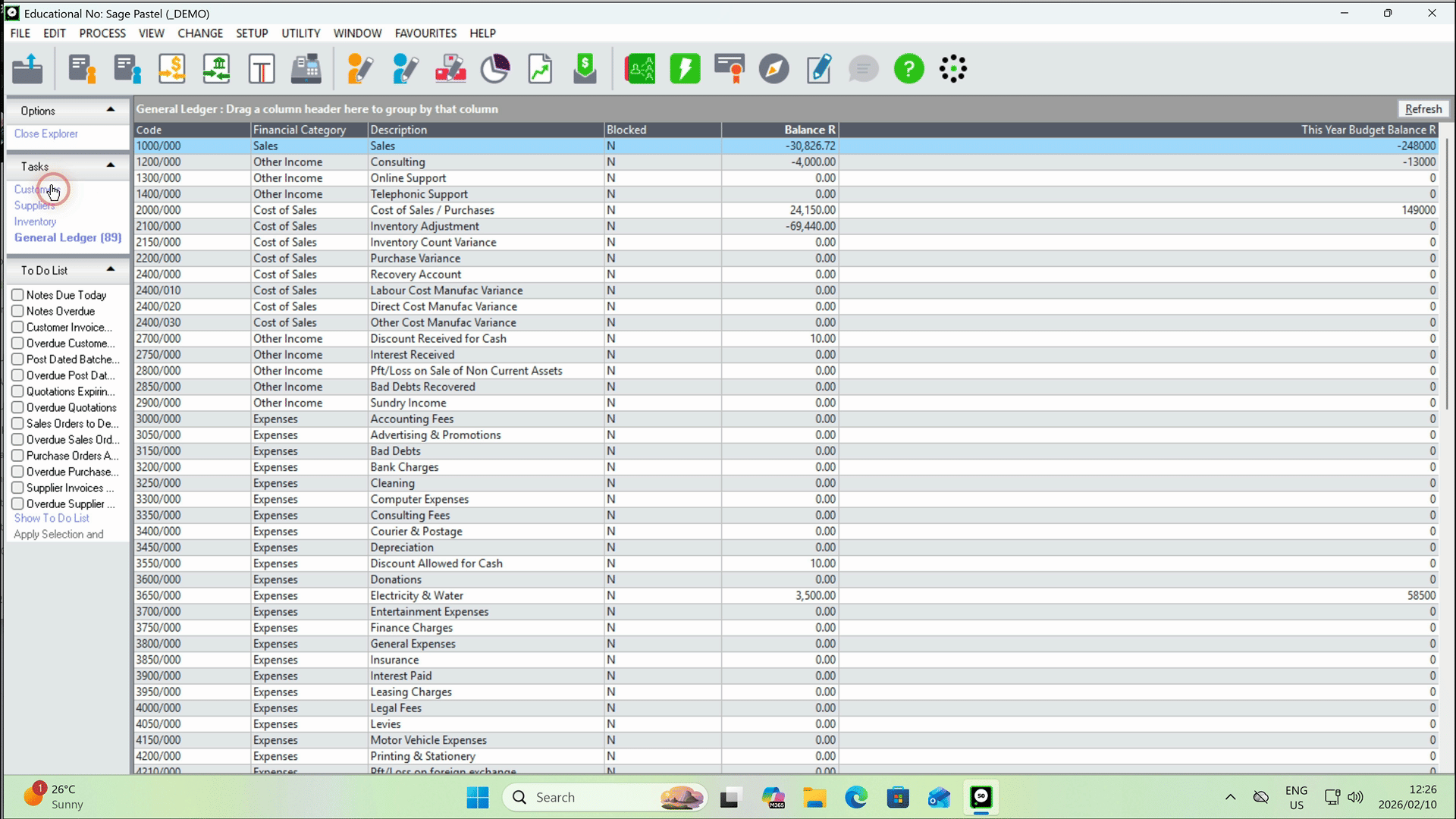The image size is (1456, 819).
Task: Open the UTILITY menu
Action: click(300, 33)
